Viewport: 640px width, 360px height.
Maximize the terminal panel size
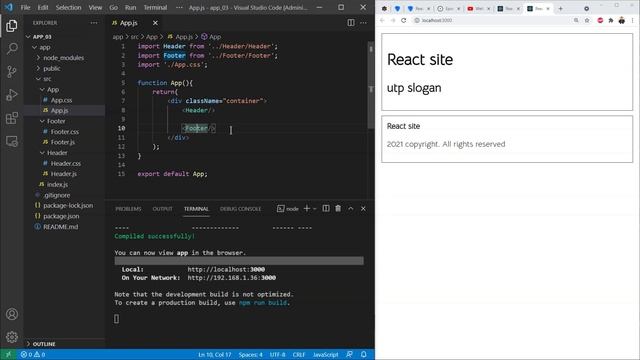pos(351,209)
